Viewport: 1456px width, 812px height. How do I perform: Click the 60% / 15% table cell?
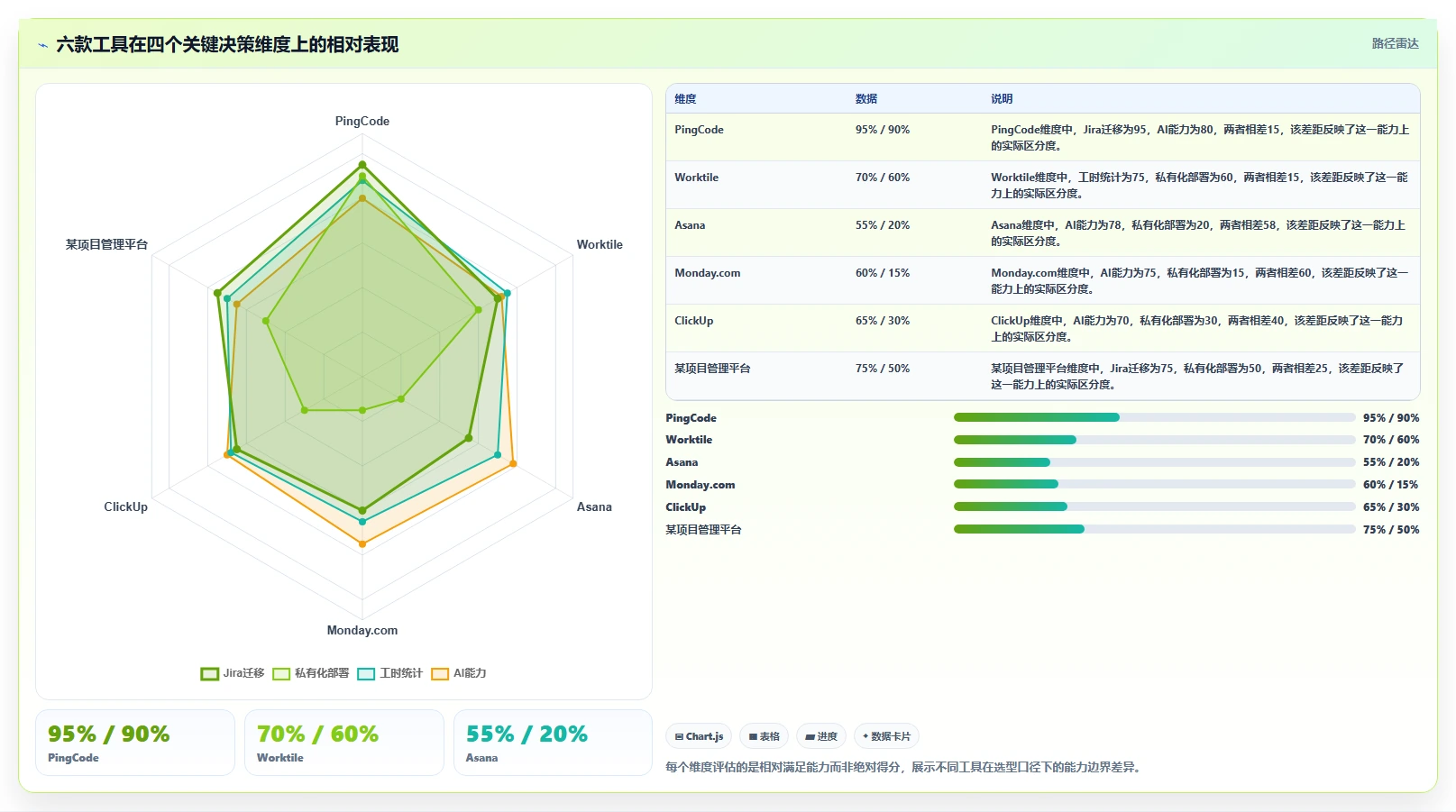[883, 273]
